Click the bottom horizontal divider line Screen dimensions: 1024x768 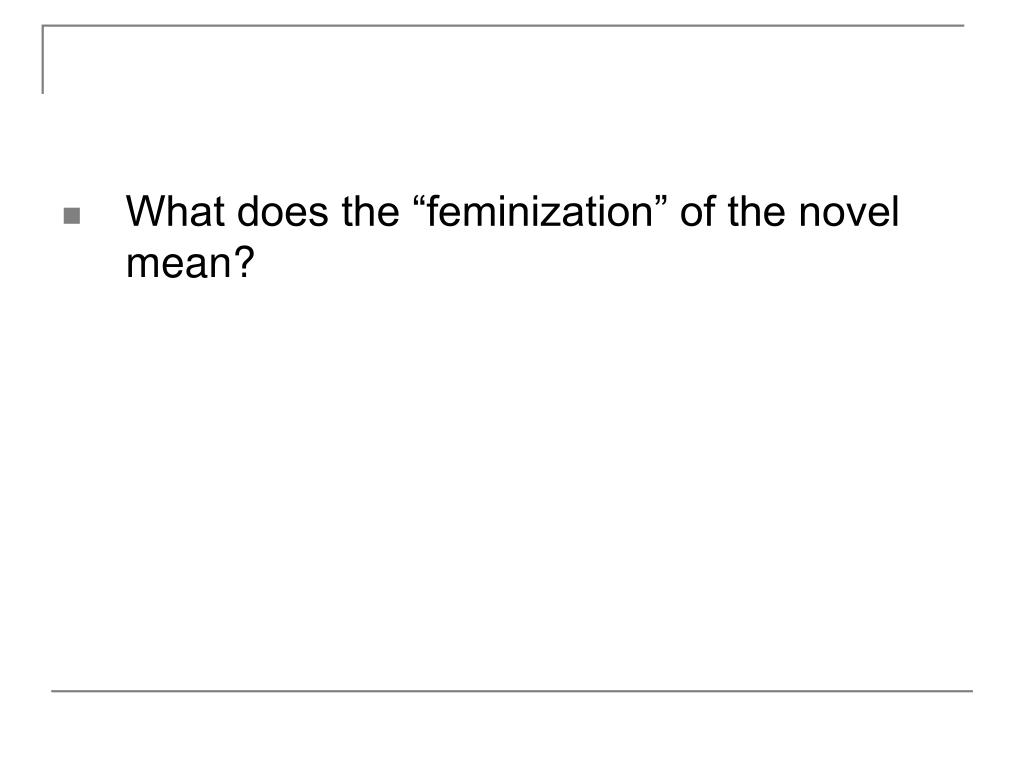click(512, 690)
